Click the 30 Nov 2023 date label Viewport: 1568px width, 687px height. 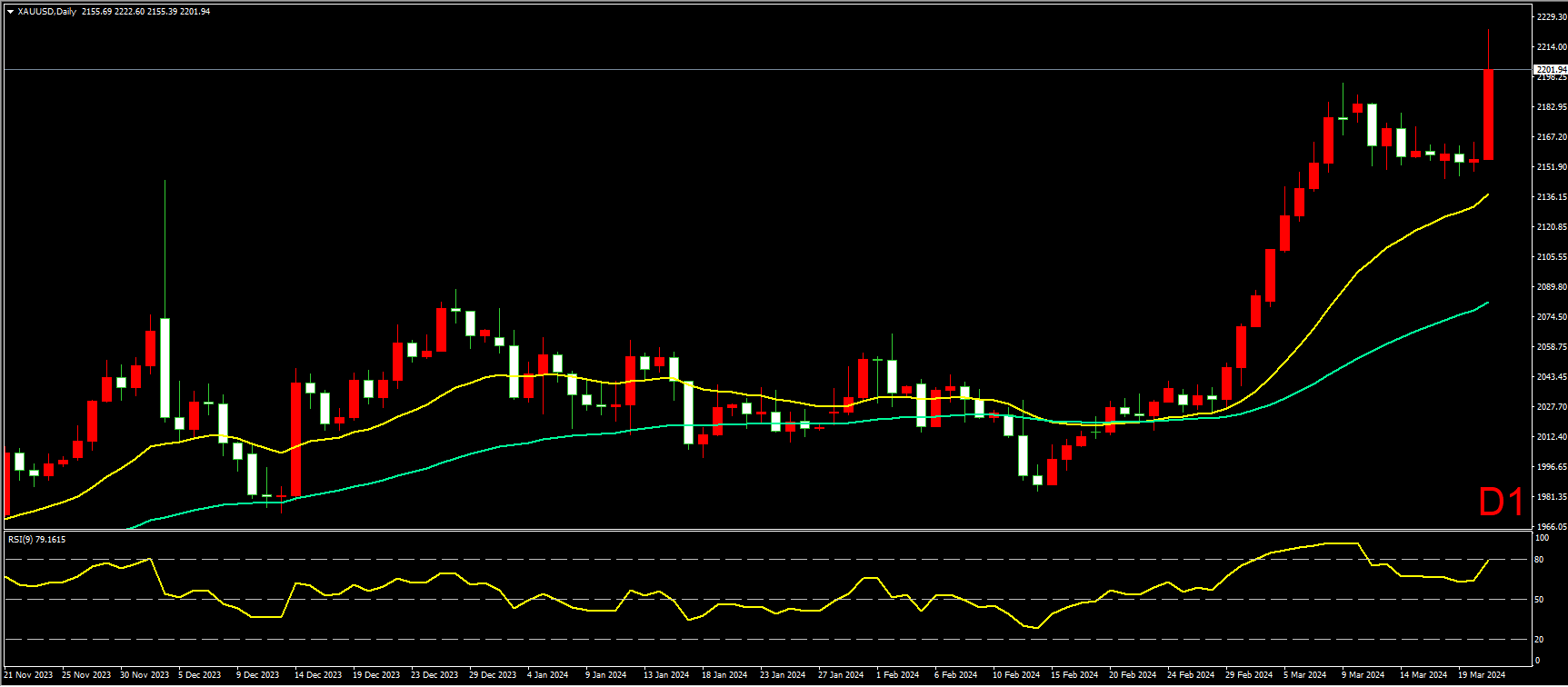click(145, 675)
